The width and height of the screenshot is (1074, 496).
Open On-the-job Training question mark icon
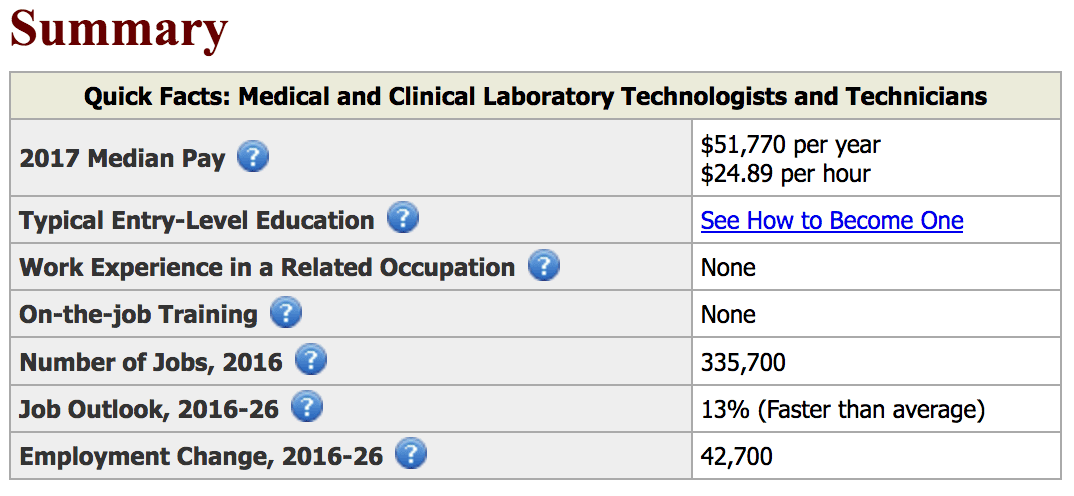click(286, 313)
